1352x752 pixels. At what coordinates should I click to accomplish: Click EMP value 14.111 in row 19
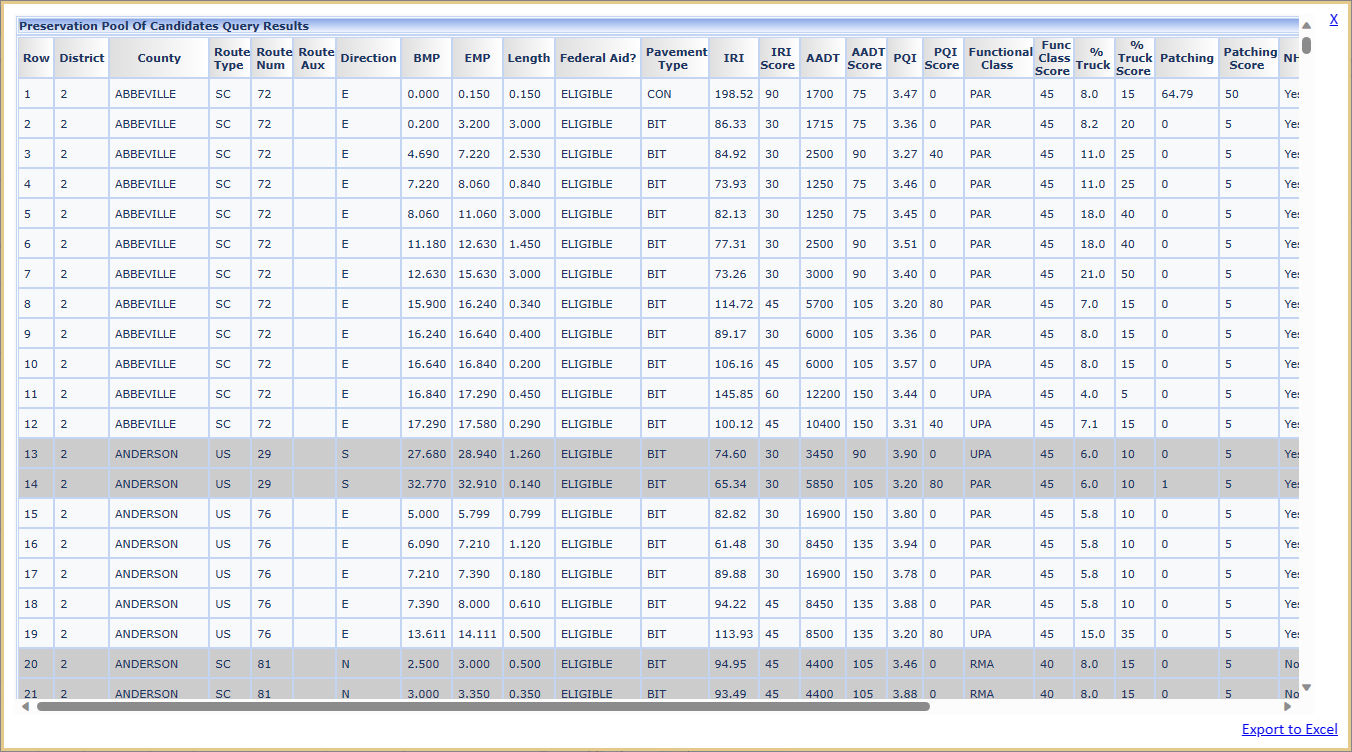pos(475,634)
